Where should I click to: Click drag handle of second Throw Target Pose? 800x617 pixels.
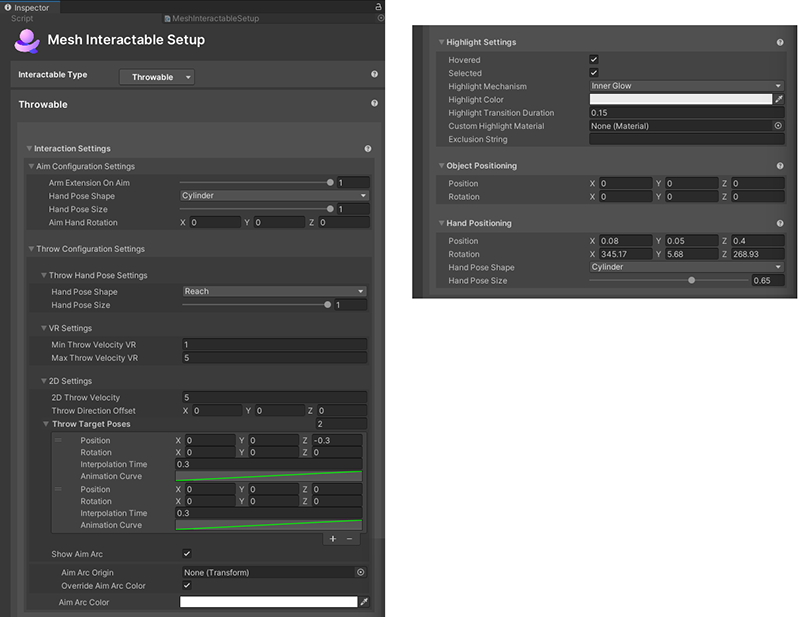tap(58, 489)
